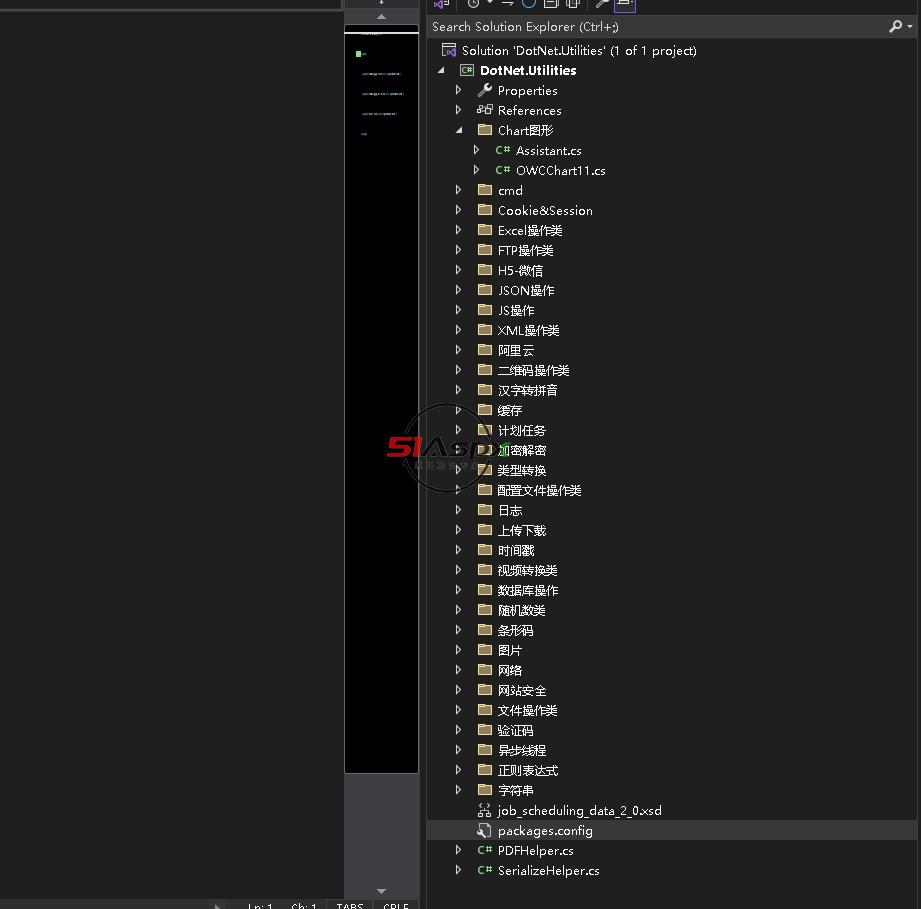This screenshot has height=909, width=921.
Task: Select the '网站安全' folder
Action: 522,690
